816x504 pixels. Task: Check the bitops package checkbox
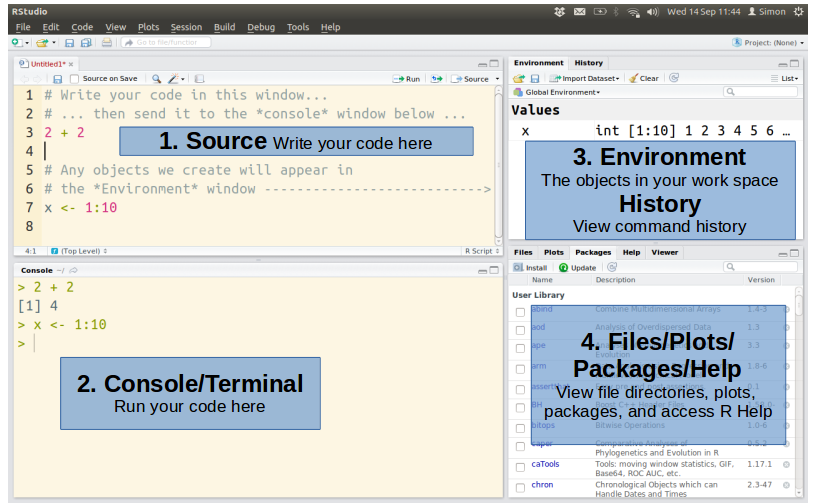pyautogui.click(x=520, y=428)
